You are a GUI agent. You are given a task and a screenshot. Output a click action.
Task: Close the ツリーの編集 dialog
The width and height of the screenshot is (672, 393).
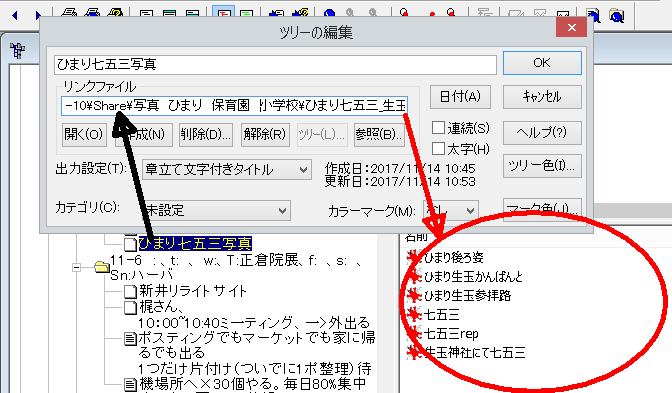coord(571,28)
